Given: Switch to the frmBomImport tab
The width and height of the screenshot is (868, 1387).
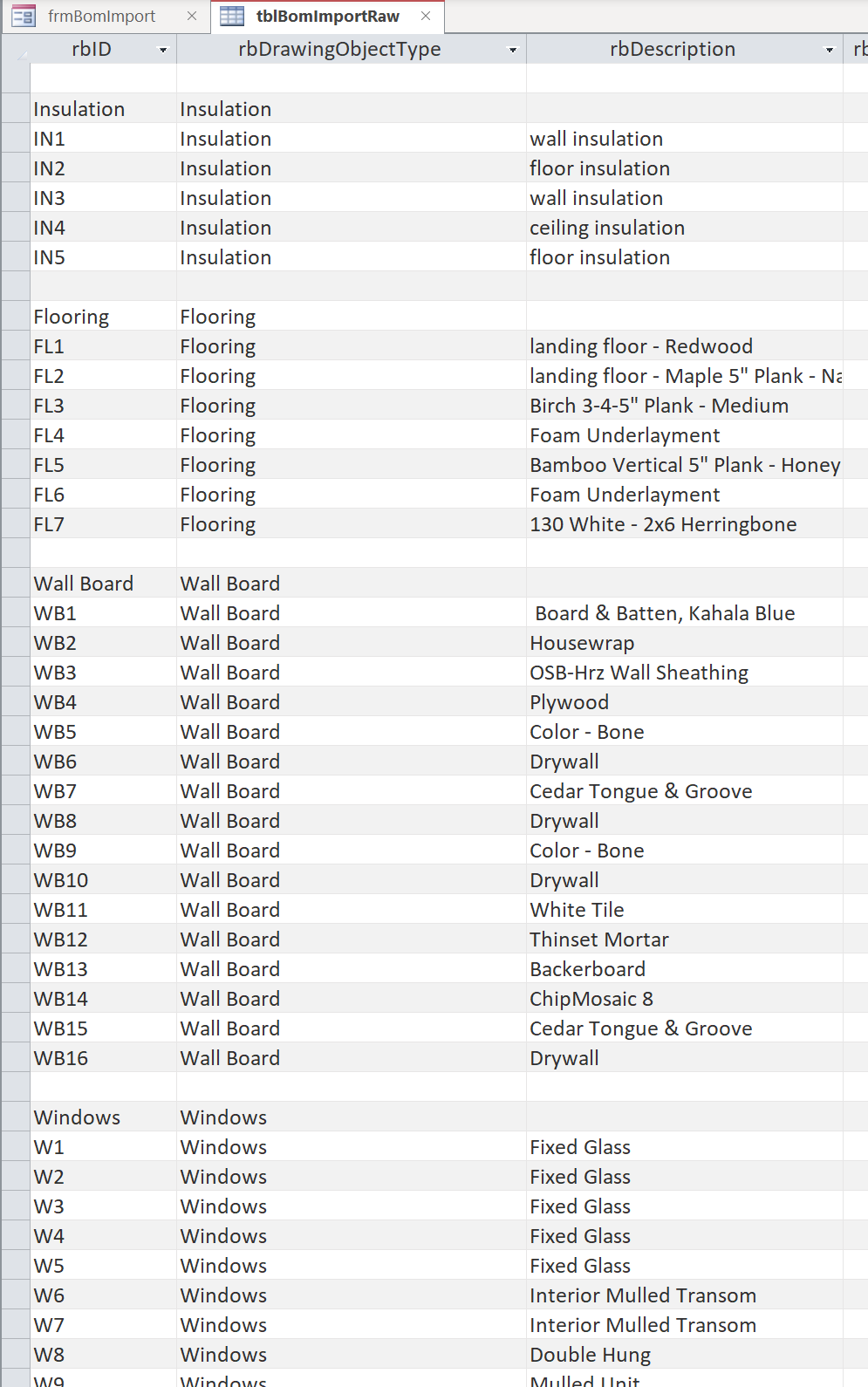Looking at the screenshot, I should [101, 17].
